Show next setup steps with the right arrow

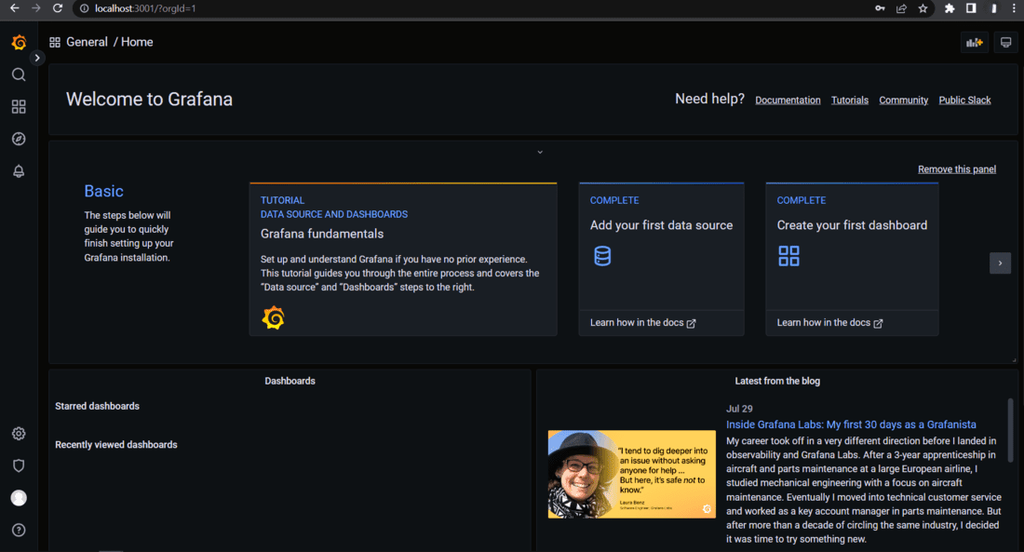point(1000,263)
